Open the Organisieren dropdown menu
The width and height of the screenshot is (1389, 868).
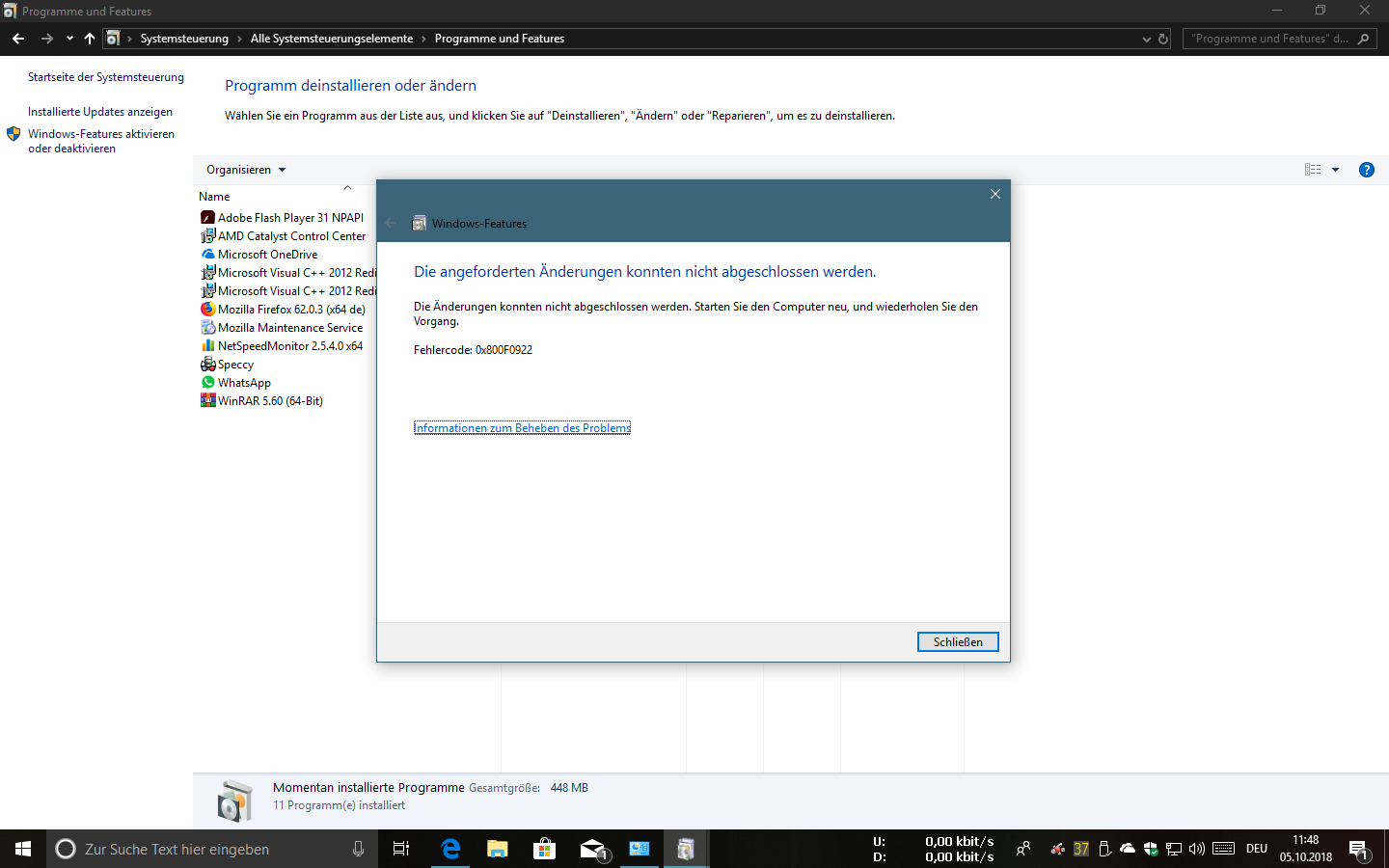[246, 170]
